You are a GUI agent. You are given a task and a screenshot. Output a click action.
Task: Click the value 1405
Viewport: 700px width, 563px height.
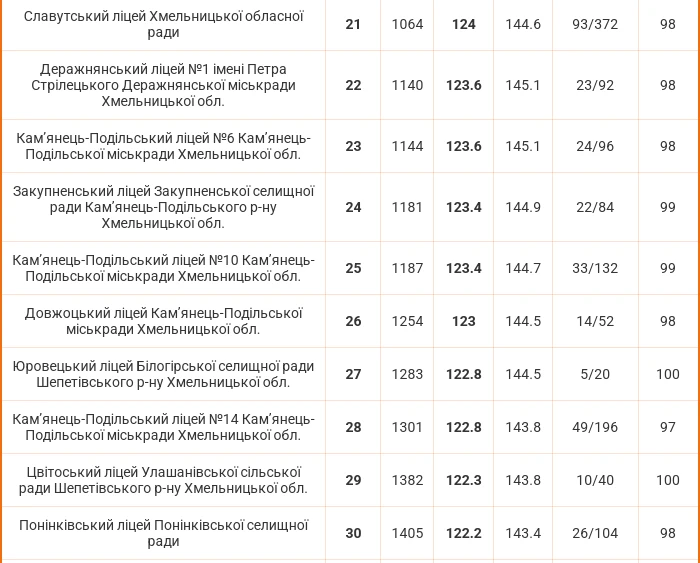[407, 534]
